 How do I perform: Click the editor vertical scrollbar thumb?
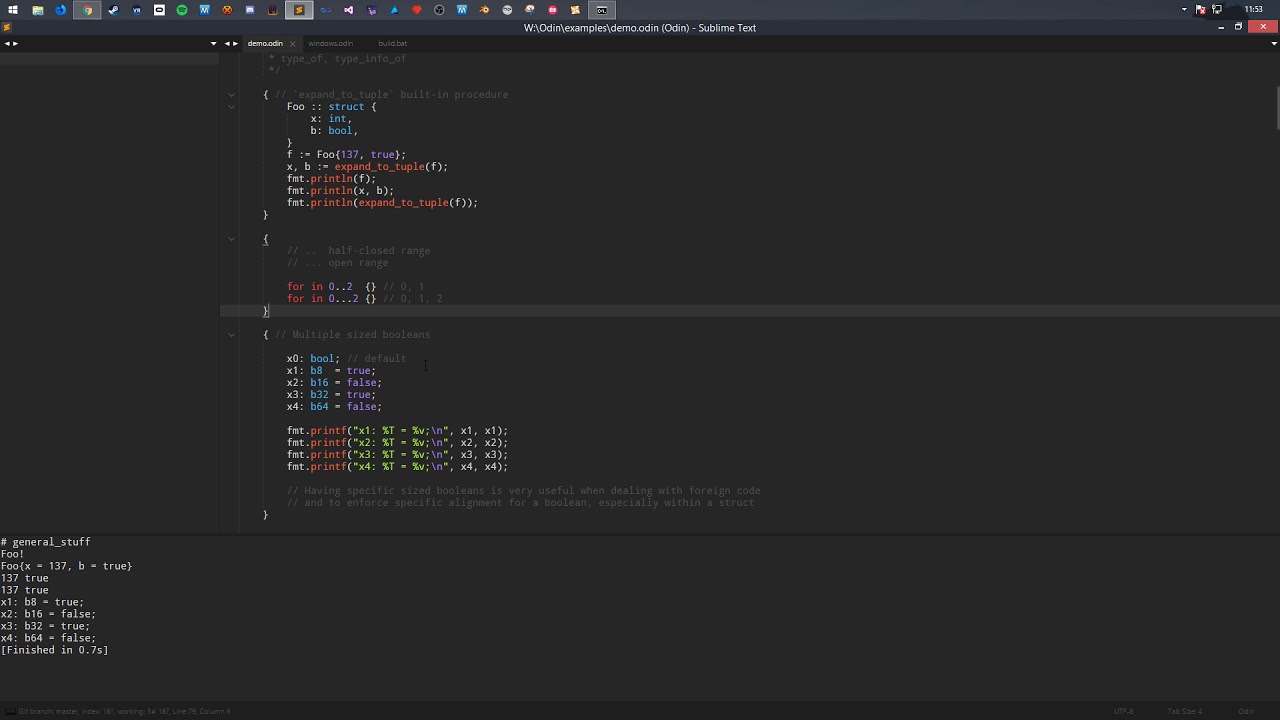1277,109
